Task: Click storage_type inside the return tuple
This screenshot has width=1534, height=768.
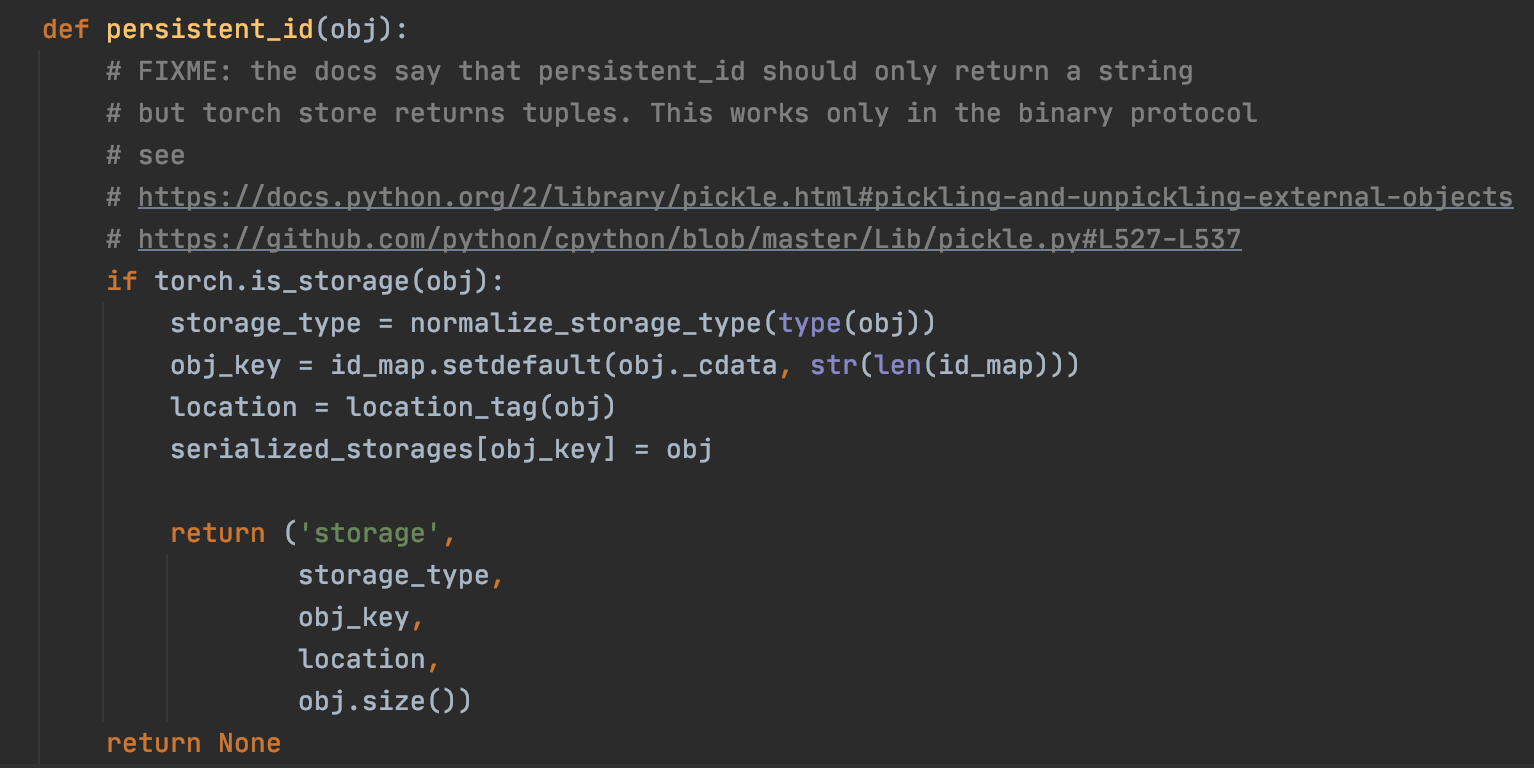Action: tap(393, 575)
